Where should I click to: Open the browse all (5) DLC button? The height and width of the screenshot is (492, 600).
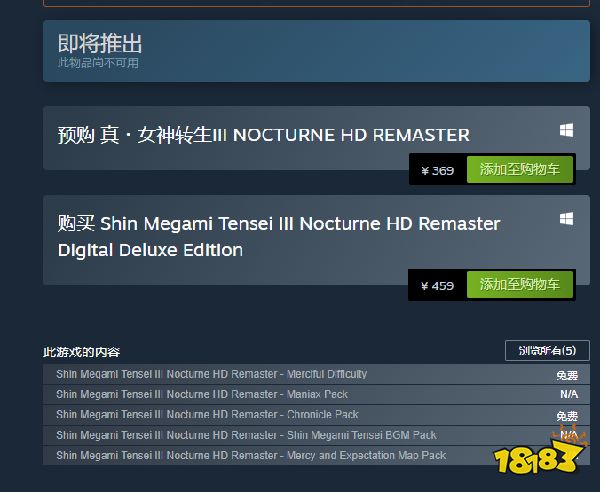click(x=547, y=350)
